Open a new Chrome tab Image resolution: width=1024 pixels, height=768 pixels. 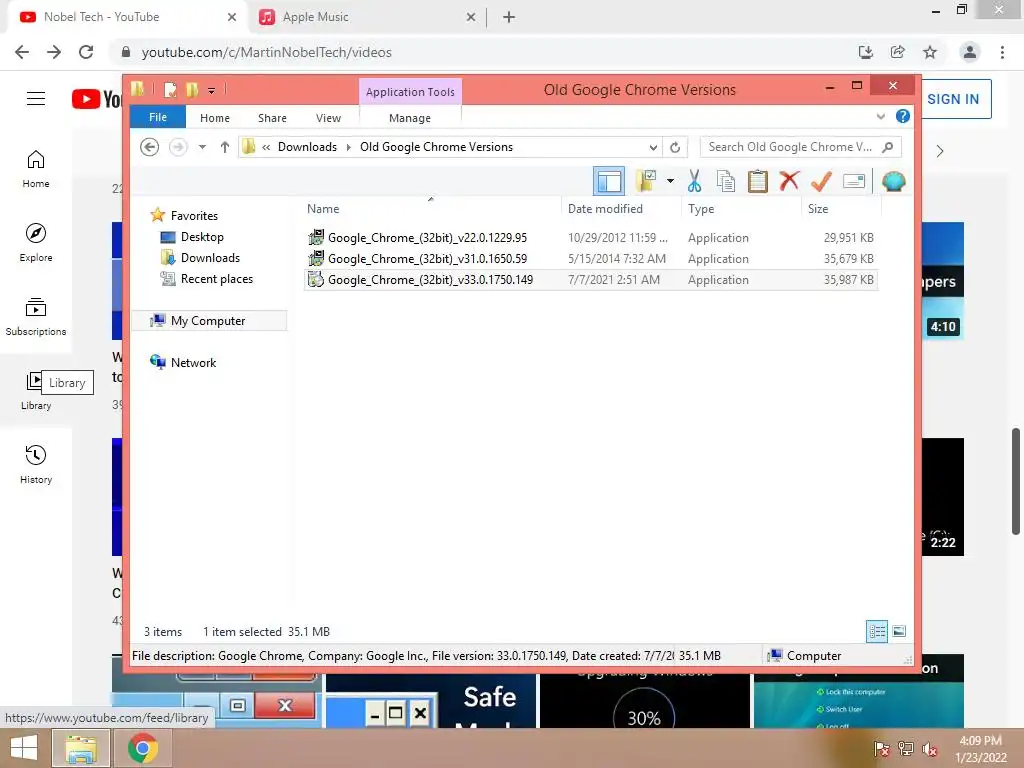(509, 17)
